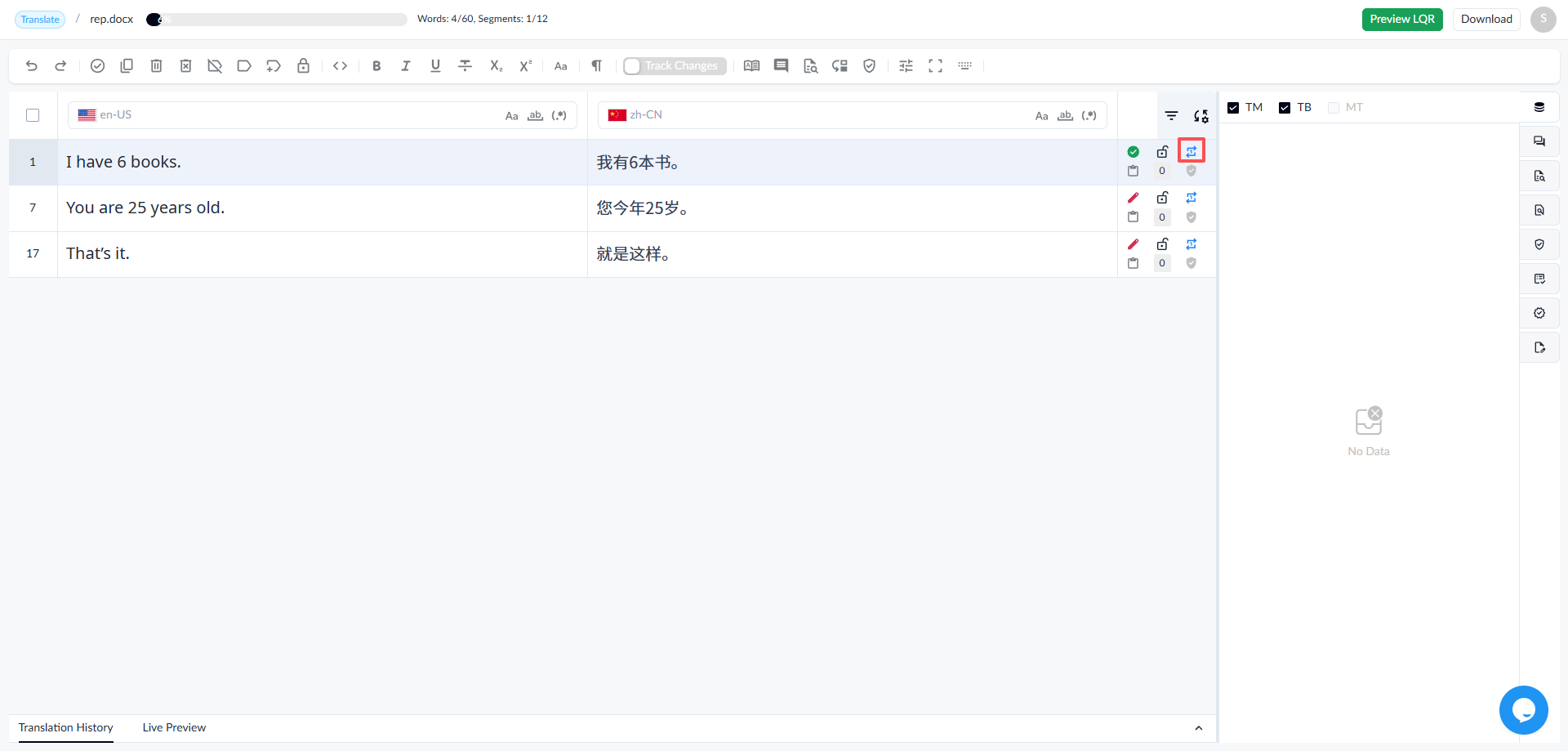Enter fullscreen mode with the expand icon

935,66
